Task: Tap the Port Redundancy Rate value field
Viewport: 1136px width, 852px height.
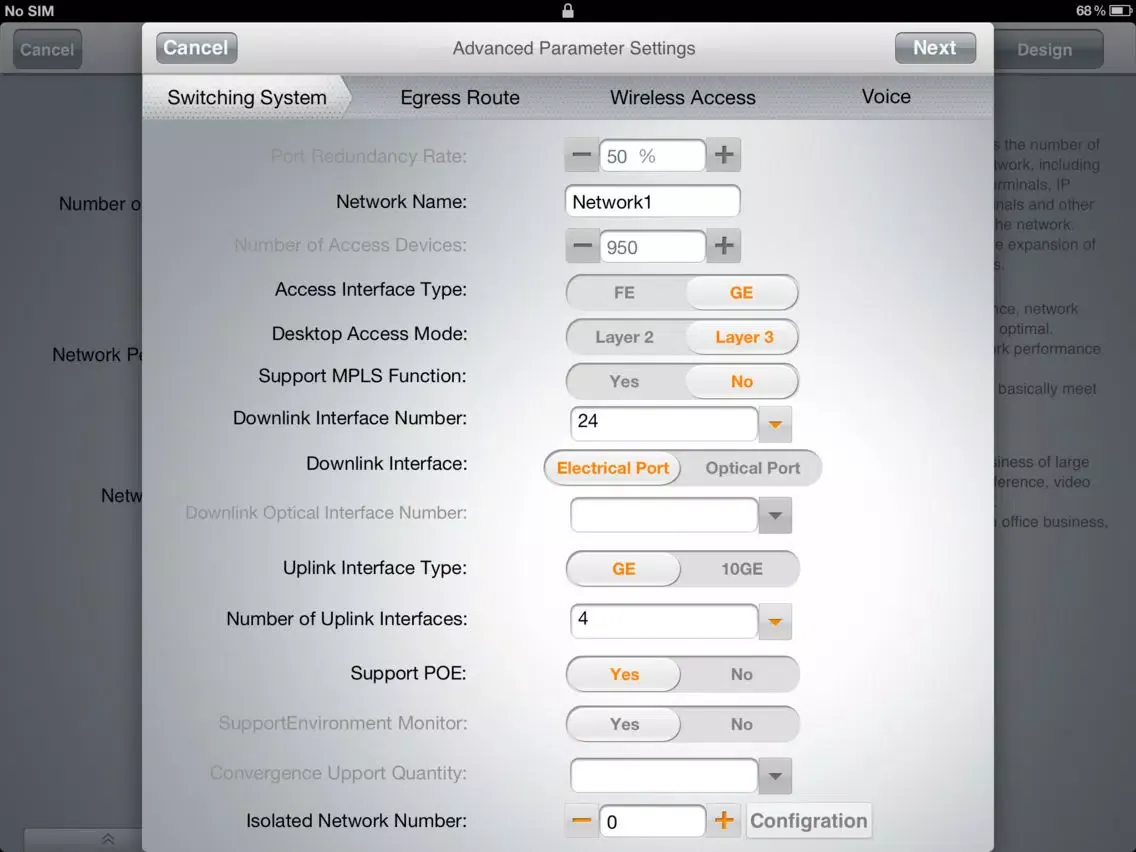Action: 652,155
